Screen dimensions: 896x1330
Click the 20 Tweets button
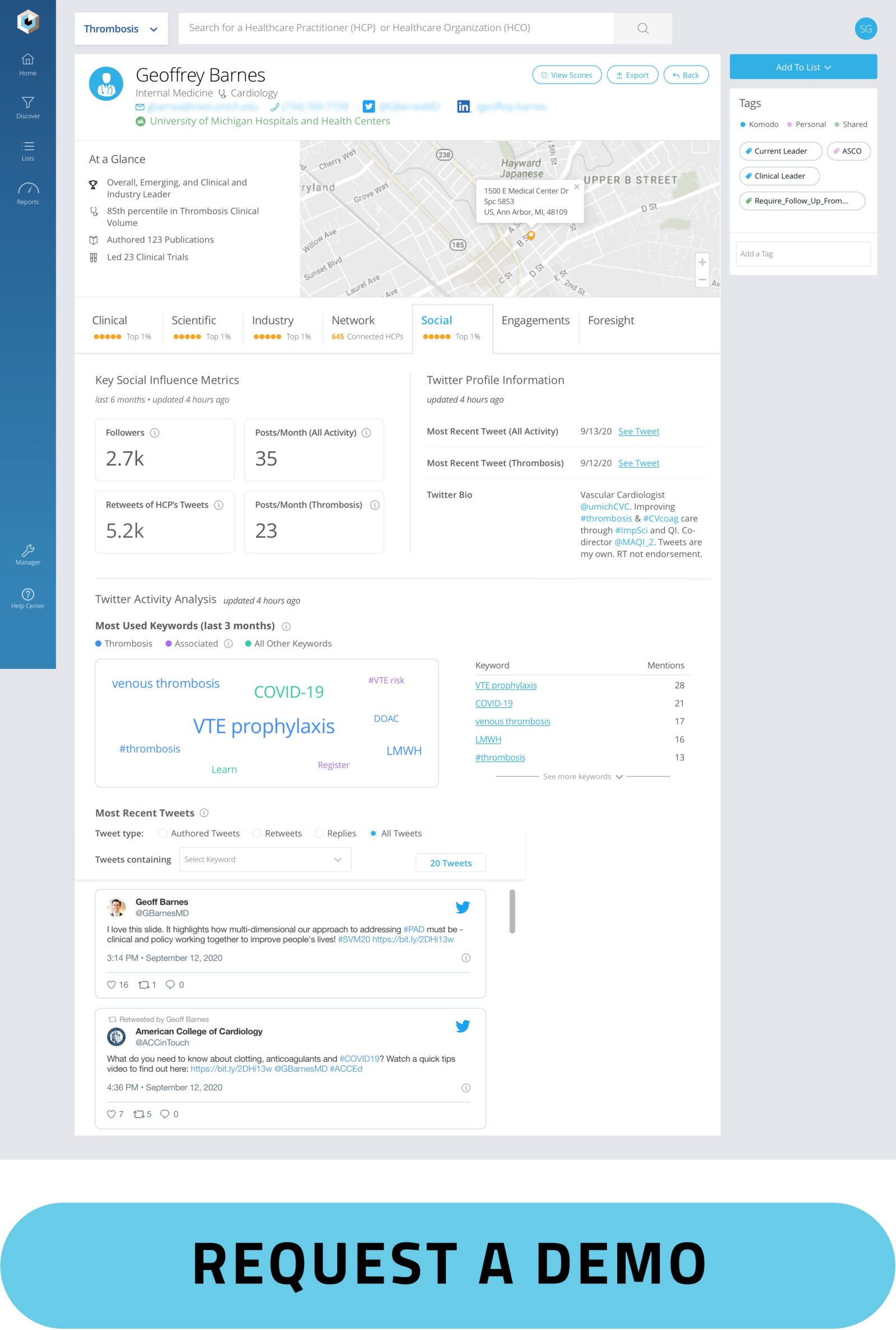450,863
